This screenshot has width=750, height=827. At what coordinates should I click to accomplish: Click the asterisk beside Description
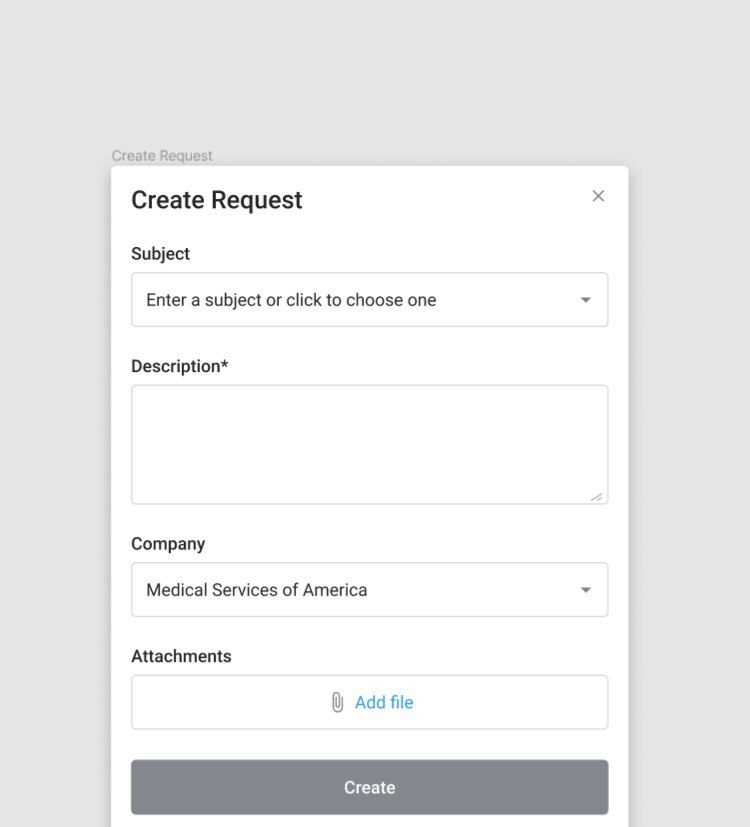225,363
